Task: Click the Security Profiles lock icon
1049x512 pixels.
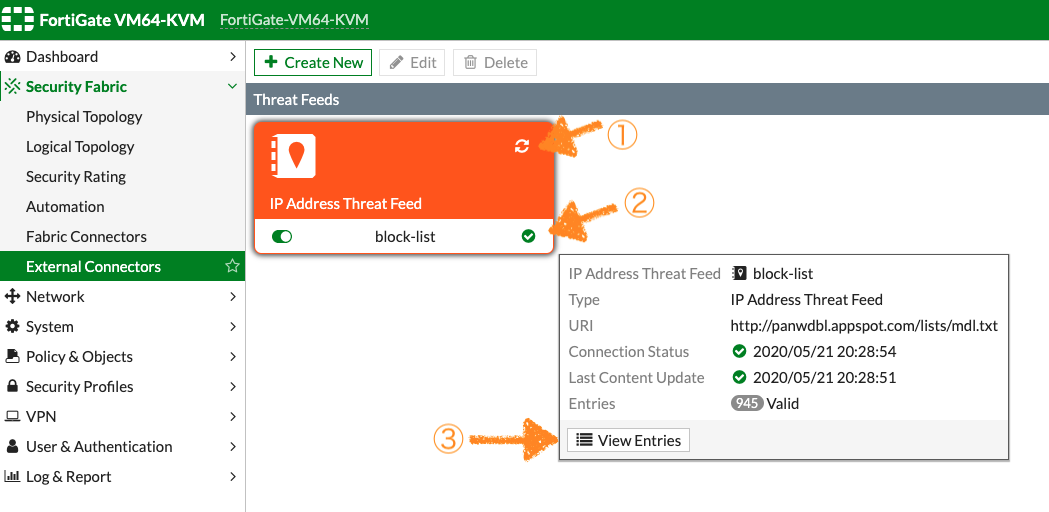Action: coord(12,387)
